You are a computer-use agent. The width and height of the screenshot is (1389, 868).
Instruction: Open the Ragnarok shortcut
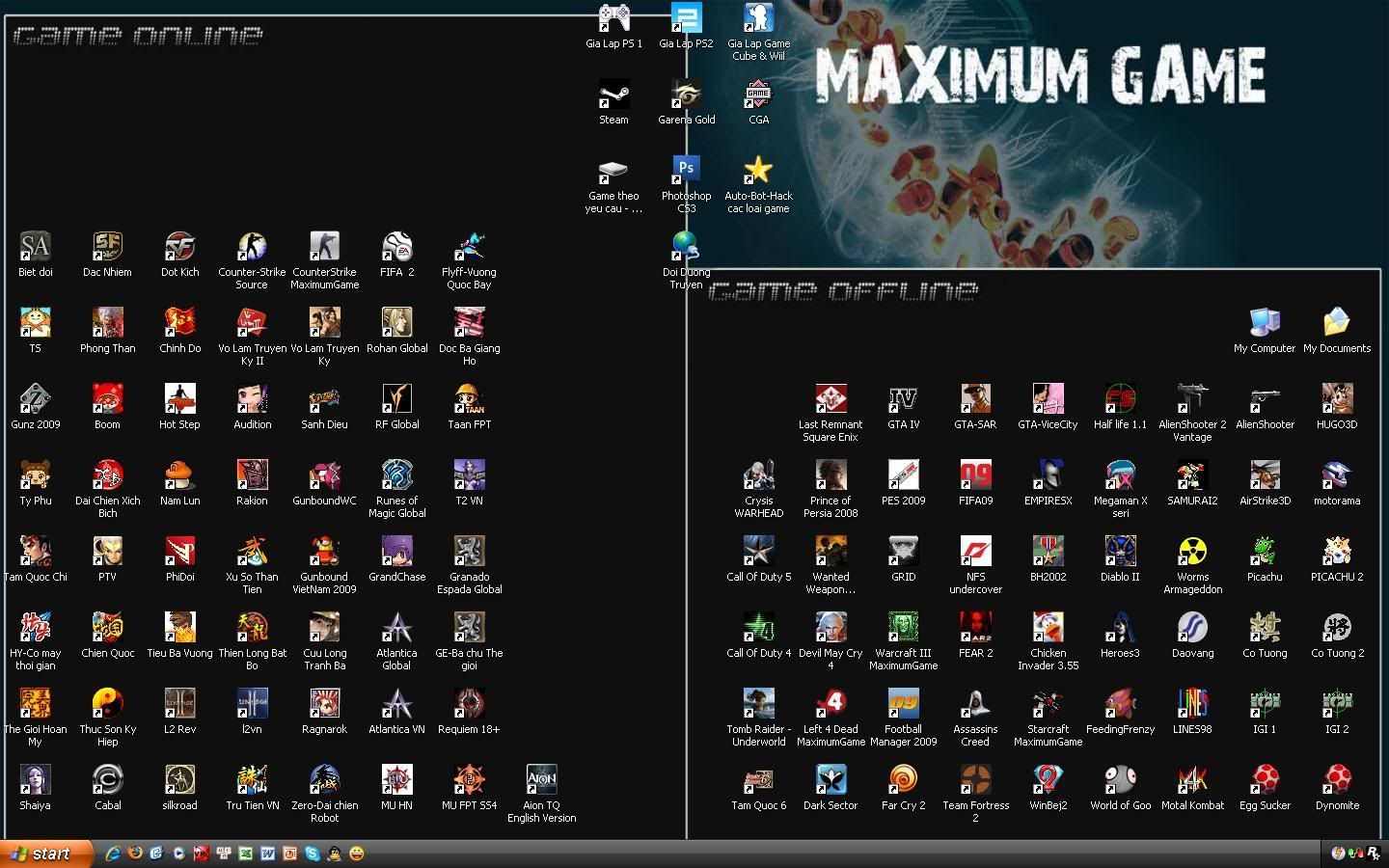pyautogui.click(x=324, y=704)
